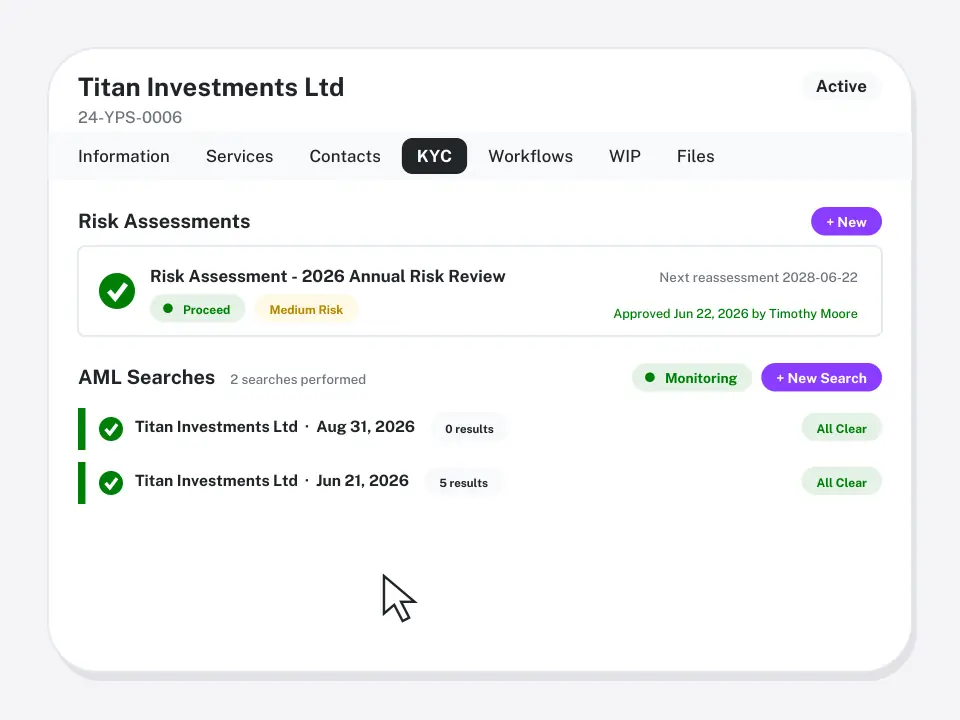Click the client code 24-YPS-0006
Viewport: 960px width, 720px height.
[x=130, y=117]
